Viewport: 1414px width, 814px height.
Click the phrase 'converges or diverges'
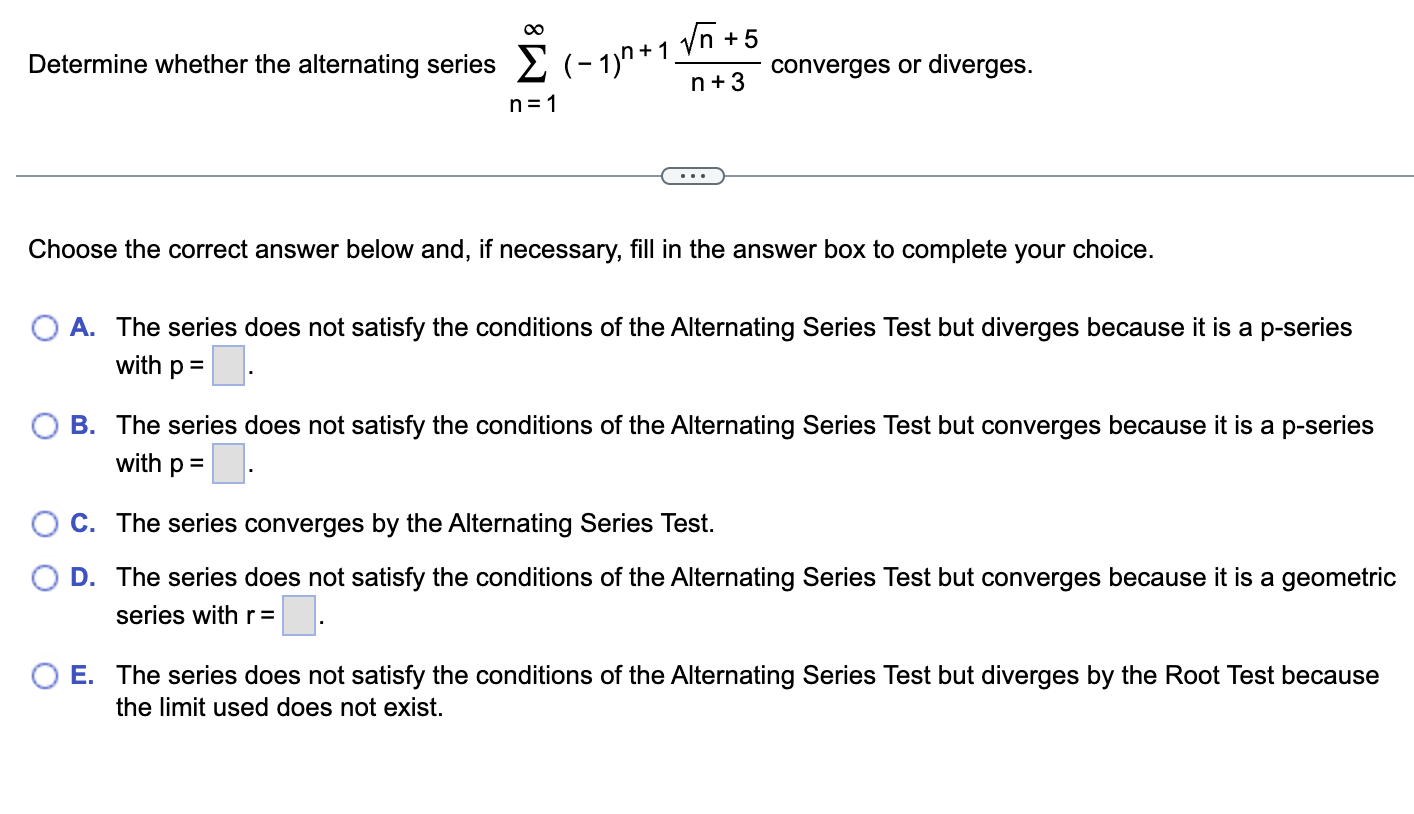point(900,64)
